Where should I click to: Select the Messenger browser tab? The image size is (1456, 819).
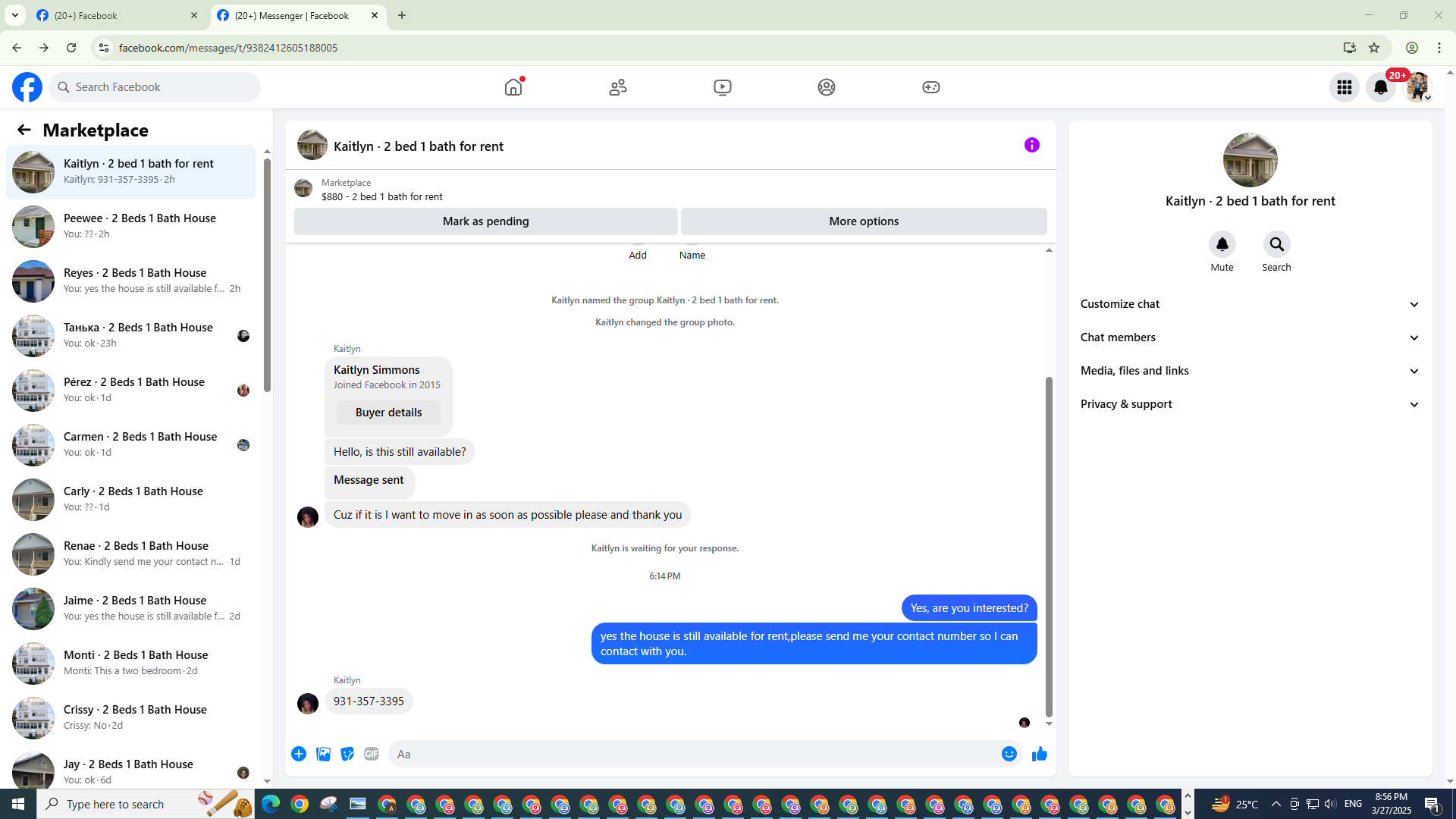tap(298, 15)
